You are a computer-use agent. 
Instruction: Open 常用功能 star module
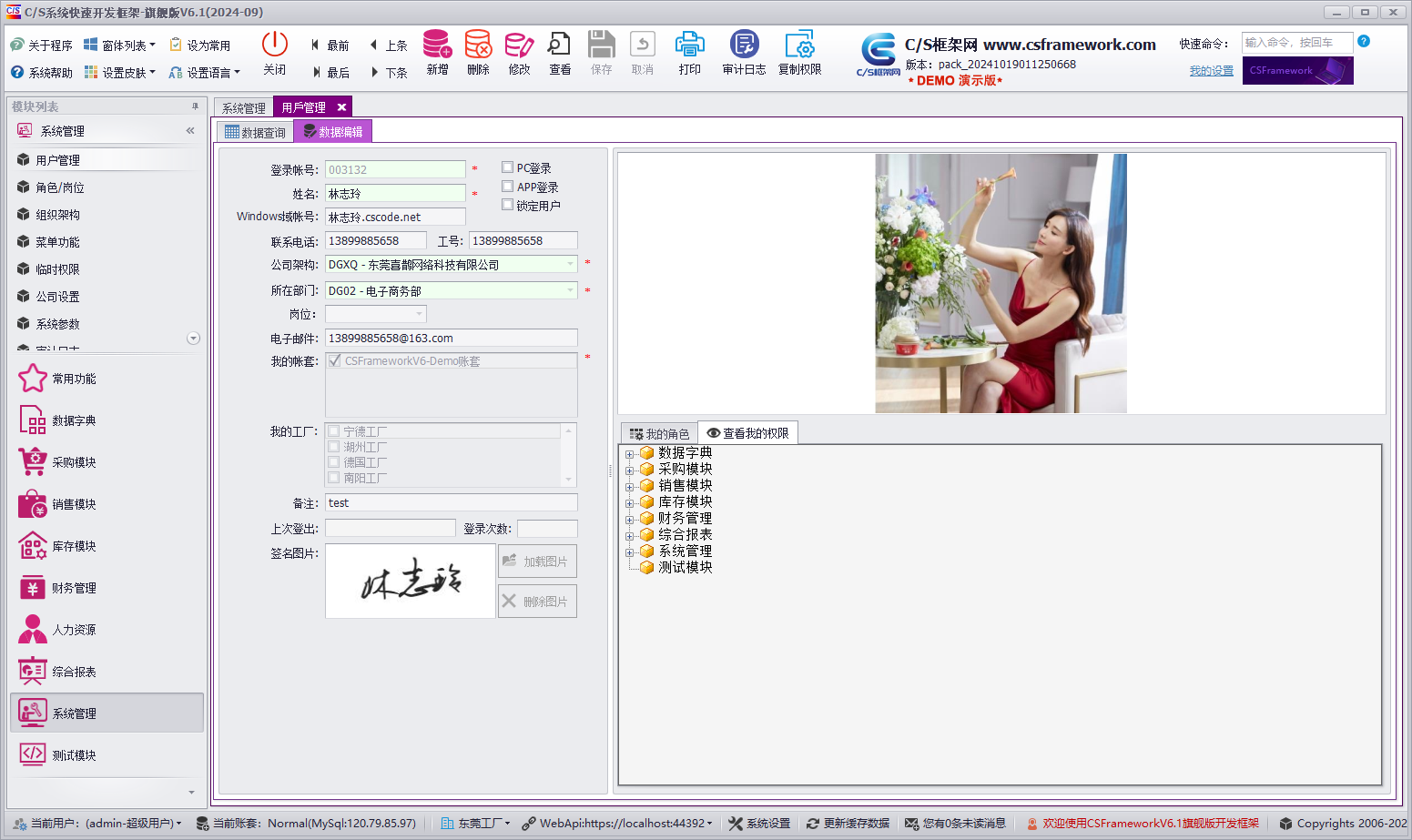pyautogui.click(x=56, y=379)
